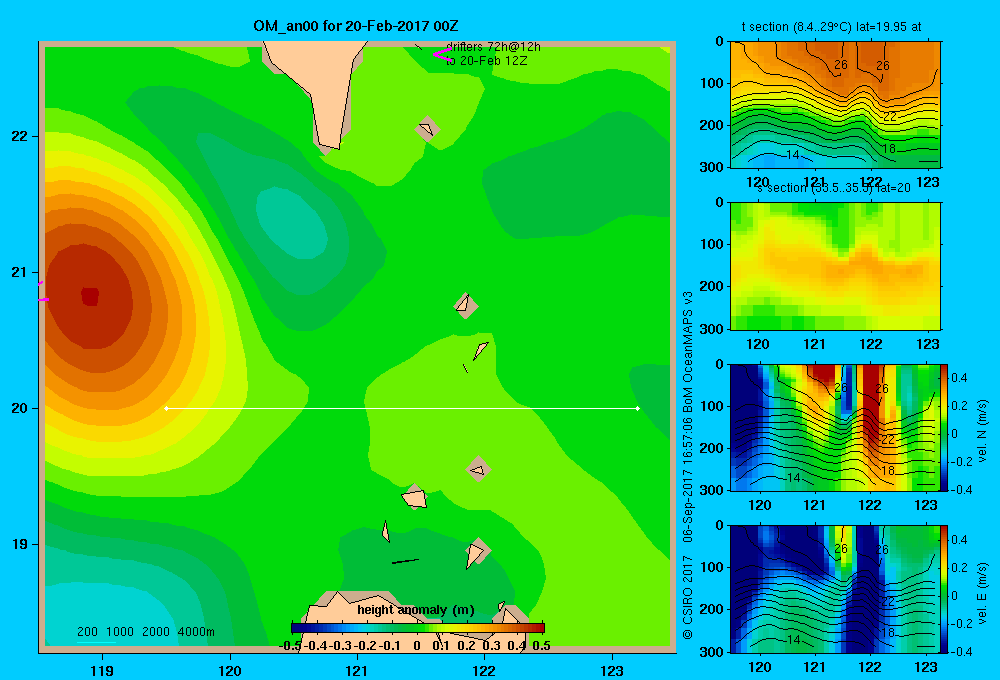Click the "0.5" tick of the height anomaly bar
Viewport: 1000px width, 680px height.
pos(541,646)
